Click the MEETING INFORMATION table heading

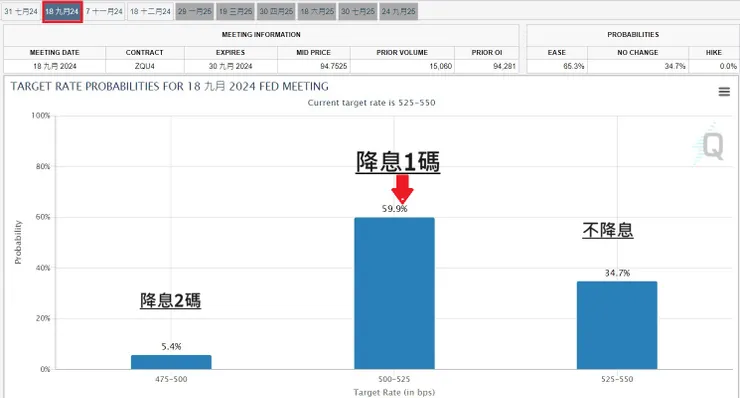[261, 34]
